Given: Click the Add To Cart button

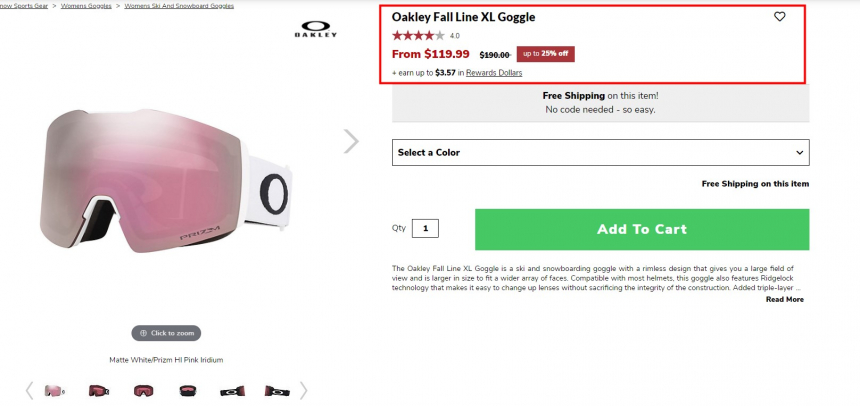Looking at the screenshot, I should click(x=641, y=229).
